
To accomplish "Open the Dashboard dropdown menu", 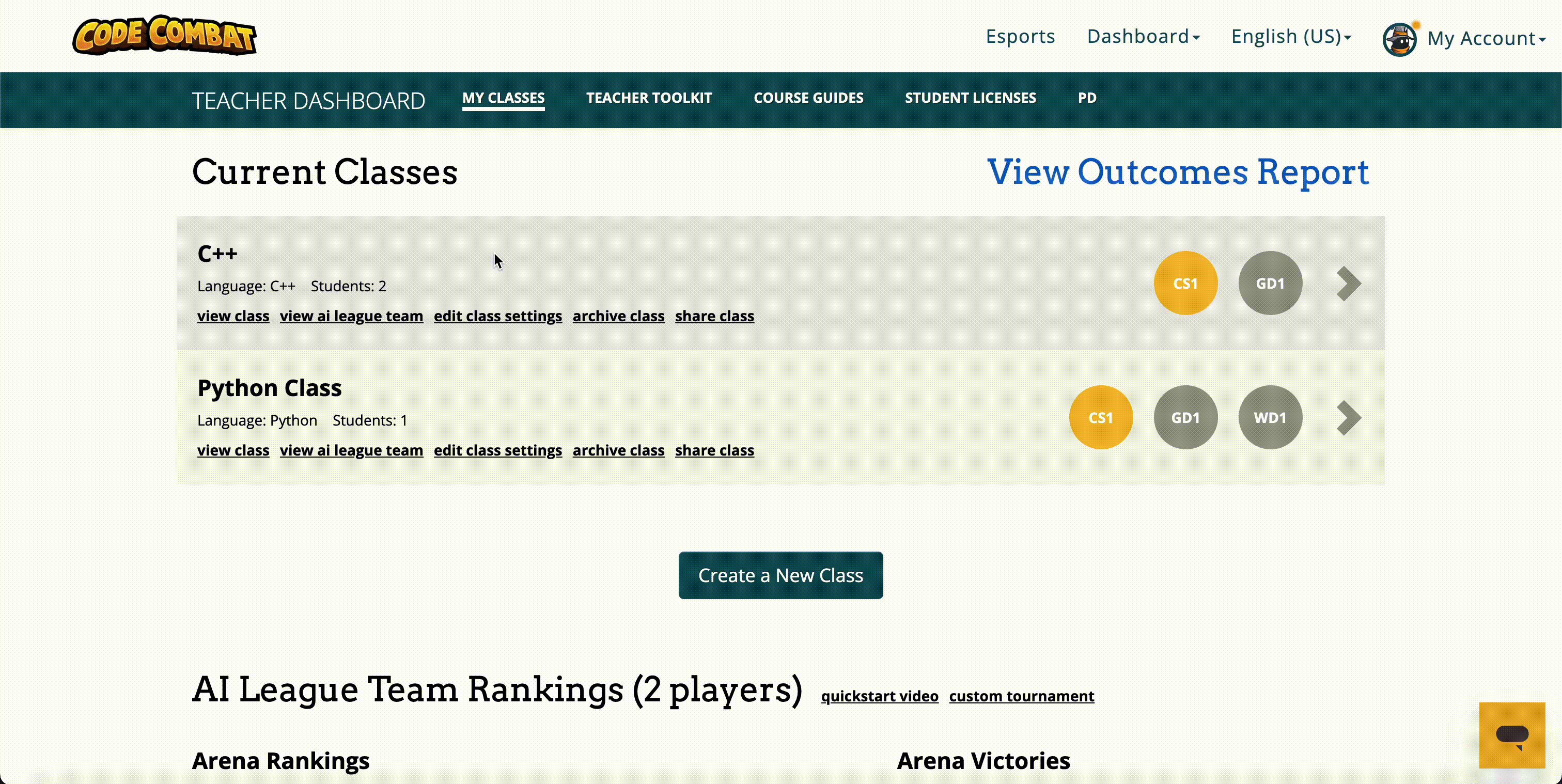I will click(x=1143, y=36).
